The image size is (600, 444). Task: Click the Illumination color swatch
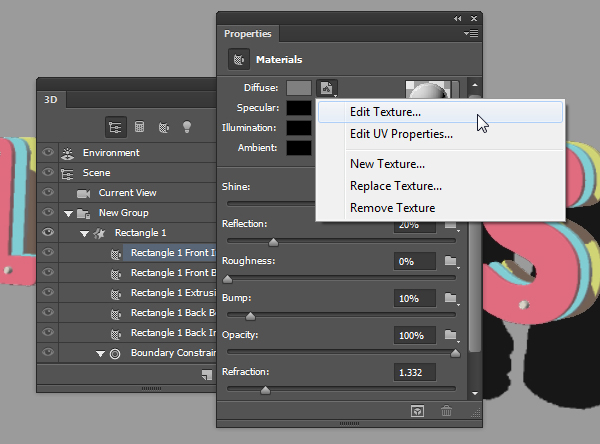pyautogui.click(x=299, y=128)
